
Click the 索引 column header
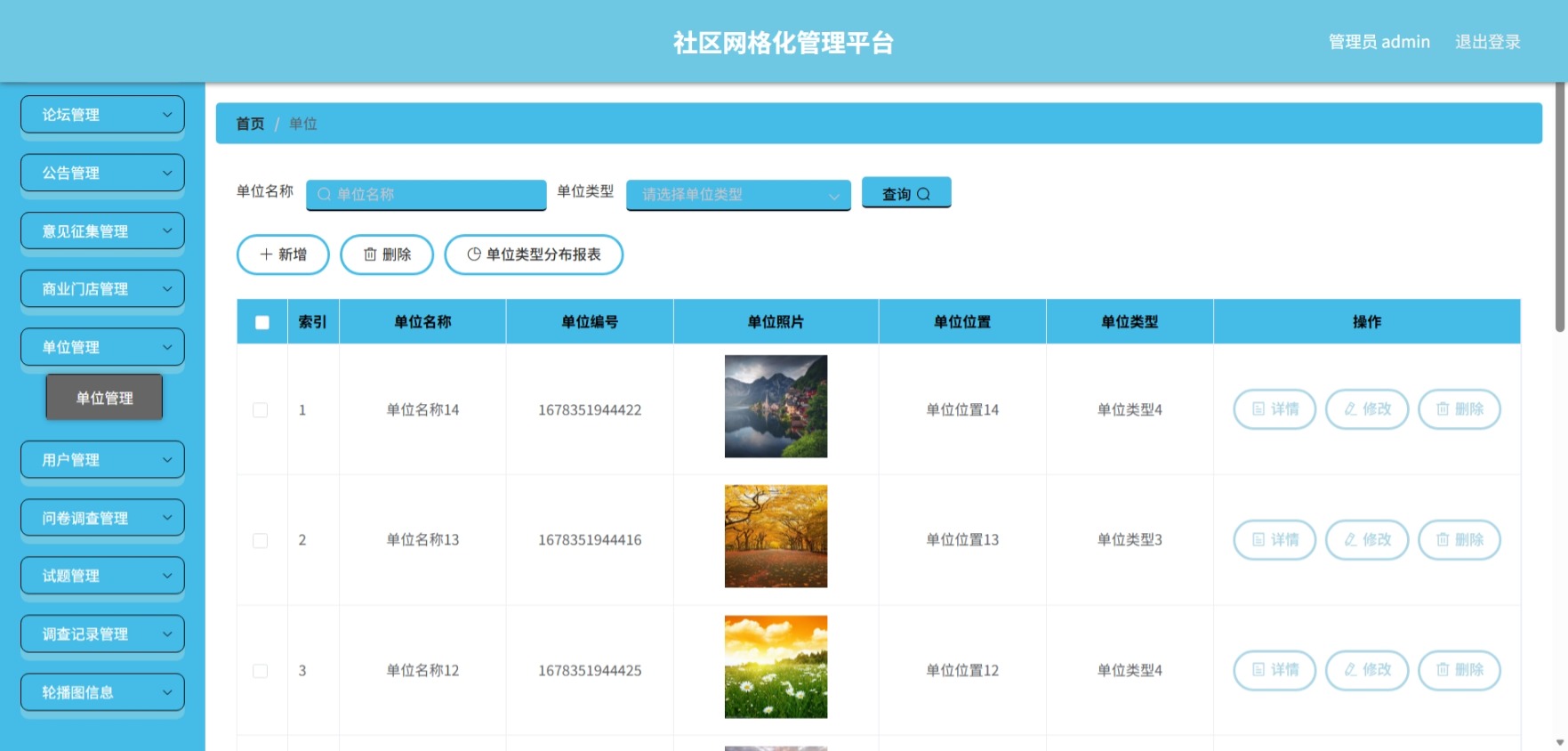[x=312, y=322]
